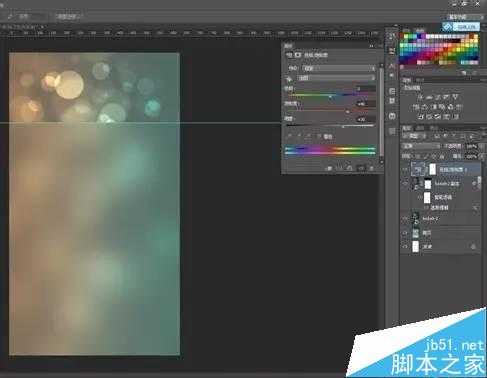Image resolution: width=487 pixels, height=378 pixels.
Task: Select the Background layer thumbnail
Action: [416, 247]
